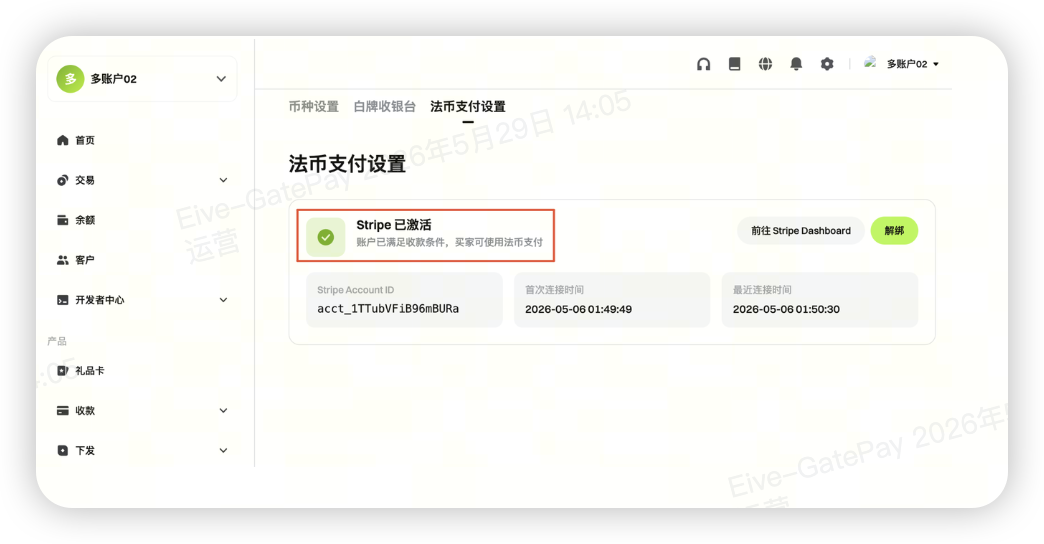Click 前往 Stripe Dashboard button
This screenshot has height=544, width=1044.
pyautogui.click(x=800, y=230)
